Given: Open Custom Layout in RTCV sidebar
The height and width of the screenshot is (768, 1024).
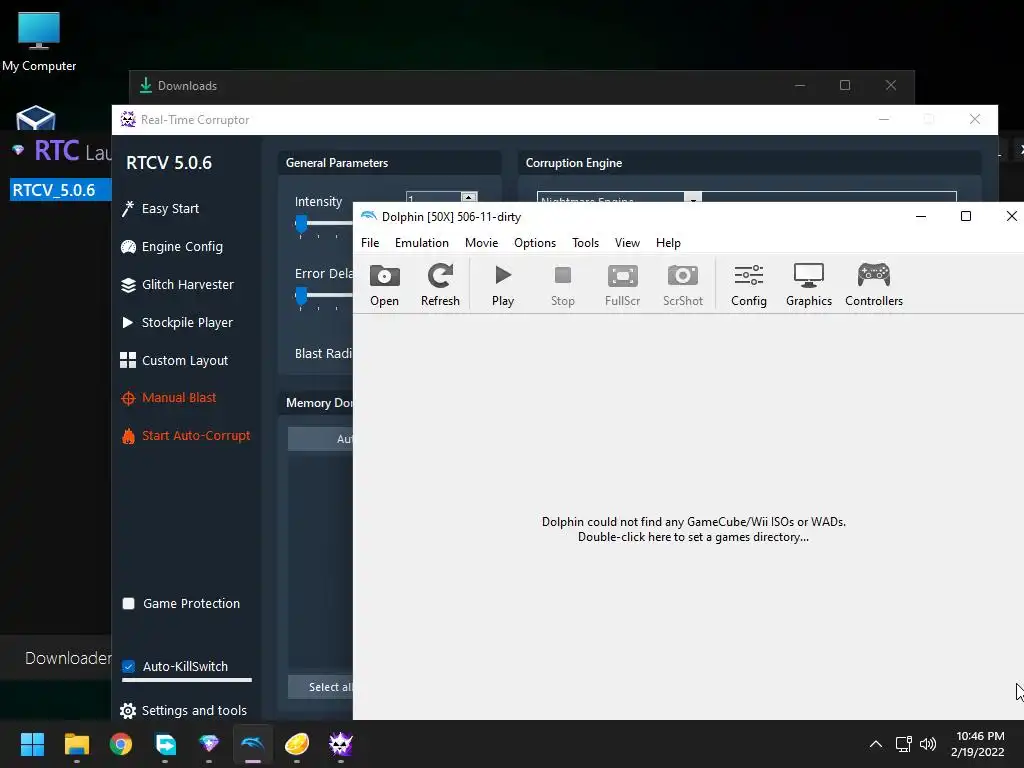Looking at the screenshot, I should [174, 360].
